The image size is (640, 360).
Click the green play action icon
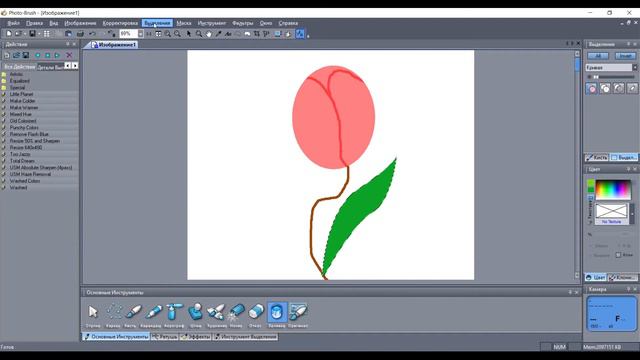(x=58, y=55)
